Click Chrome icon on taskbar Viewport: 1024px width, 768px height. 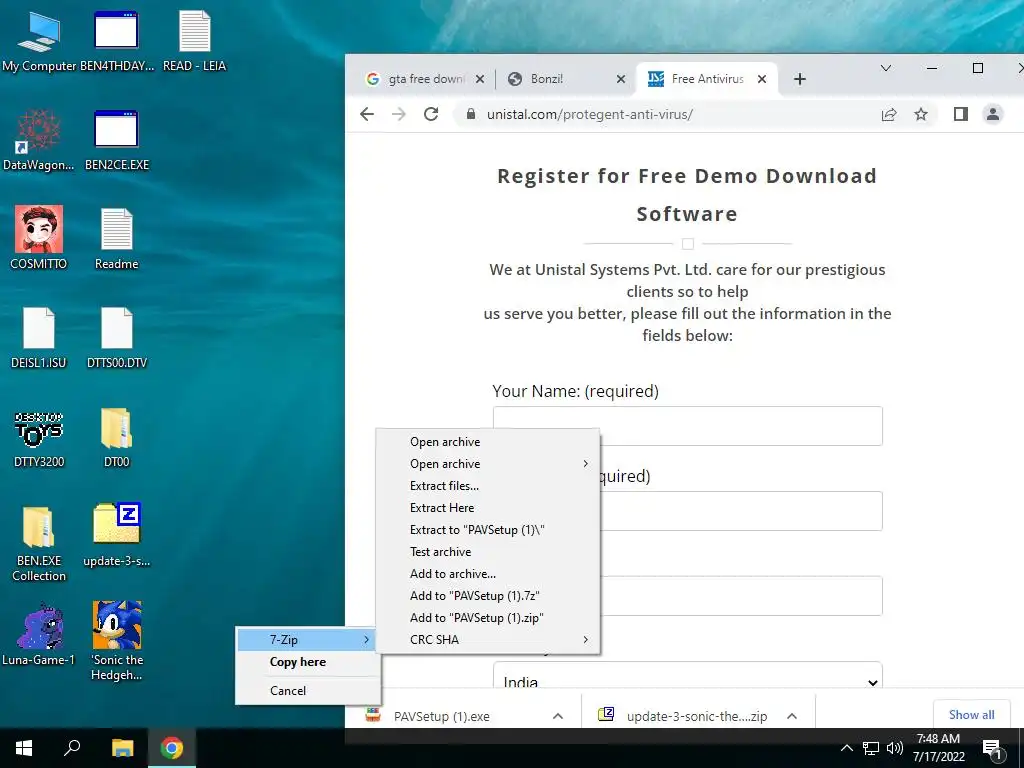coord(172,748)
